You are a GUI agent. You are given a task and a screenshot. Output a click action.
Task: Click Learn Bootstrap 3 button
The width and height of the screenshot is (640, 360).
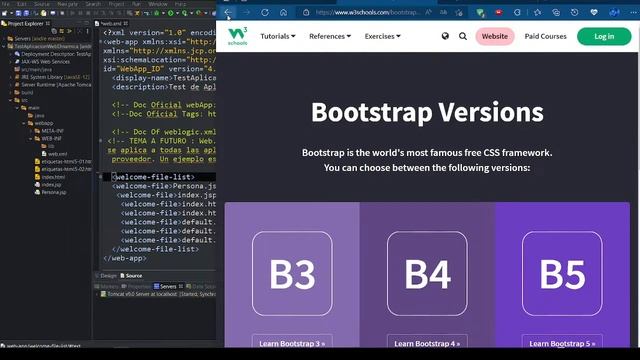point(292,342)
